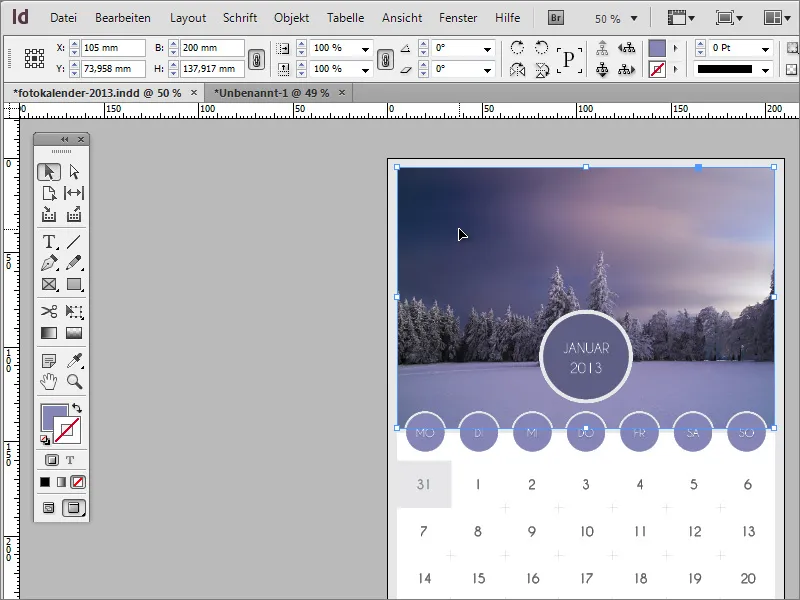Viewport: 800px width, 600px height.
Task: Select the Eyedropper tool
Action: (74, 361)
